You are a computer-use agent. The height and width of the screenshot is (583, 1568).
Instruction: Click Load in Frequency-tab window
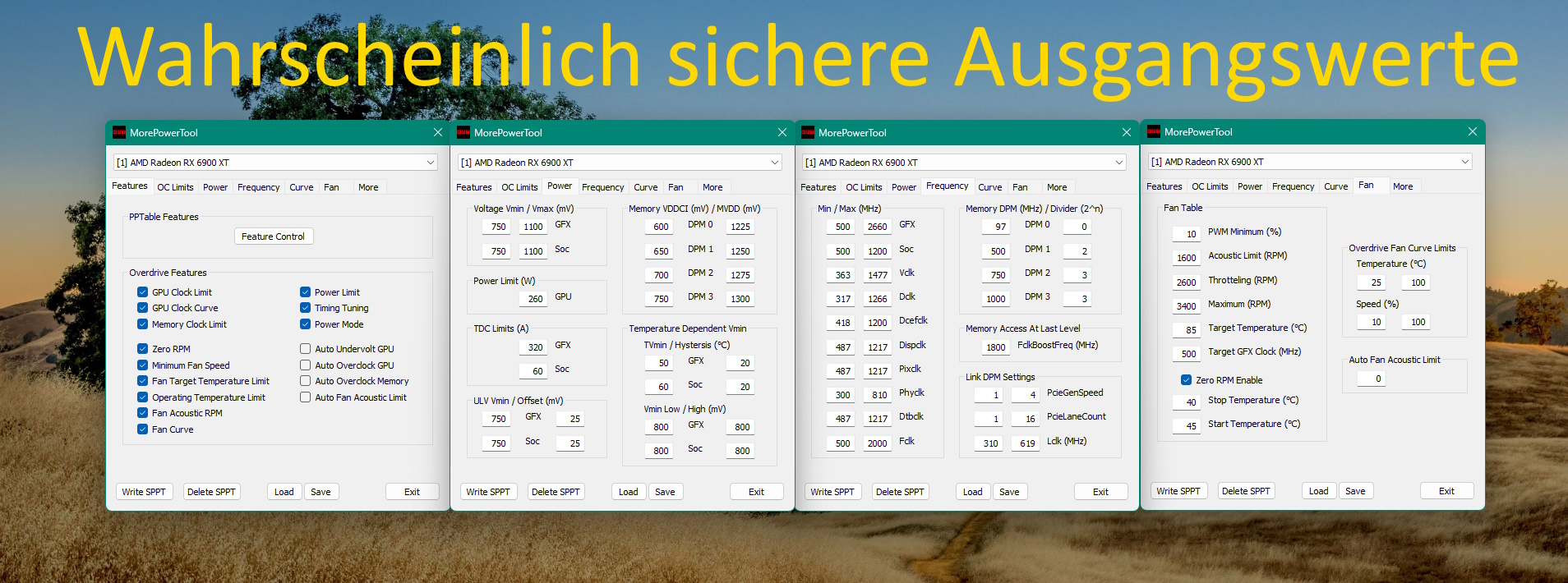pos(973,492)
